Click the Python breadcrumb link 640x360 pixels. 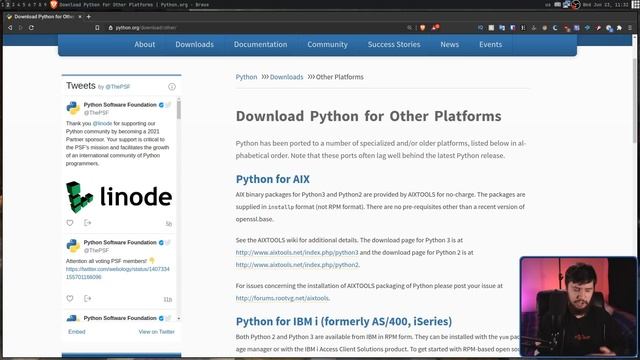(246, 77)
